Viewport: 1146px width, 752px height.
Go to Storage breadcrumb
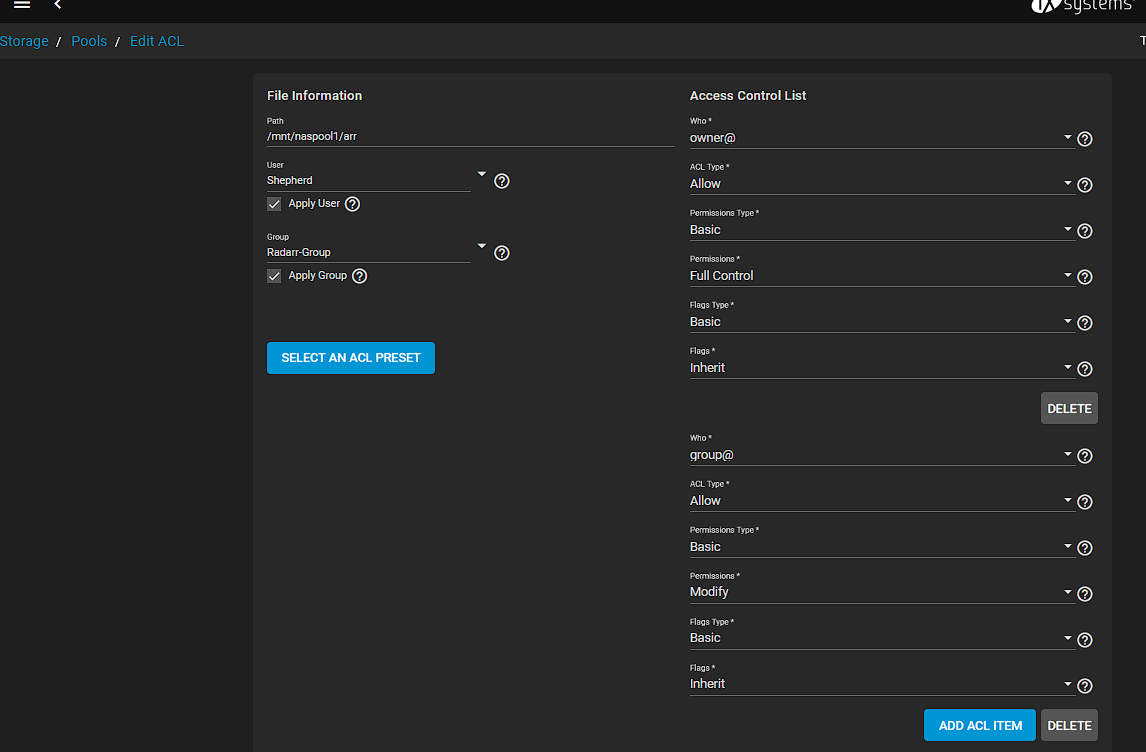[24, 42]
